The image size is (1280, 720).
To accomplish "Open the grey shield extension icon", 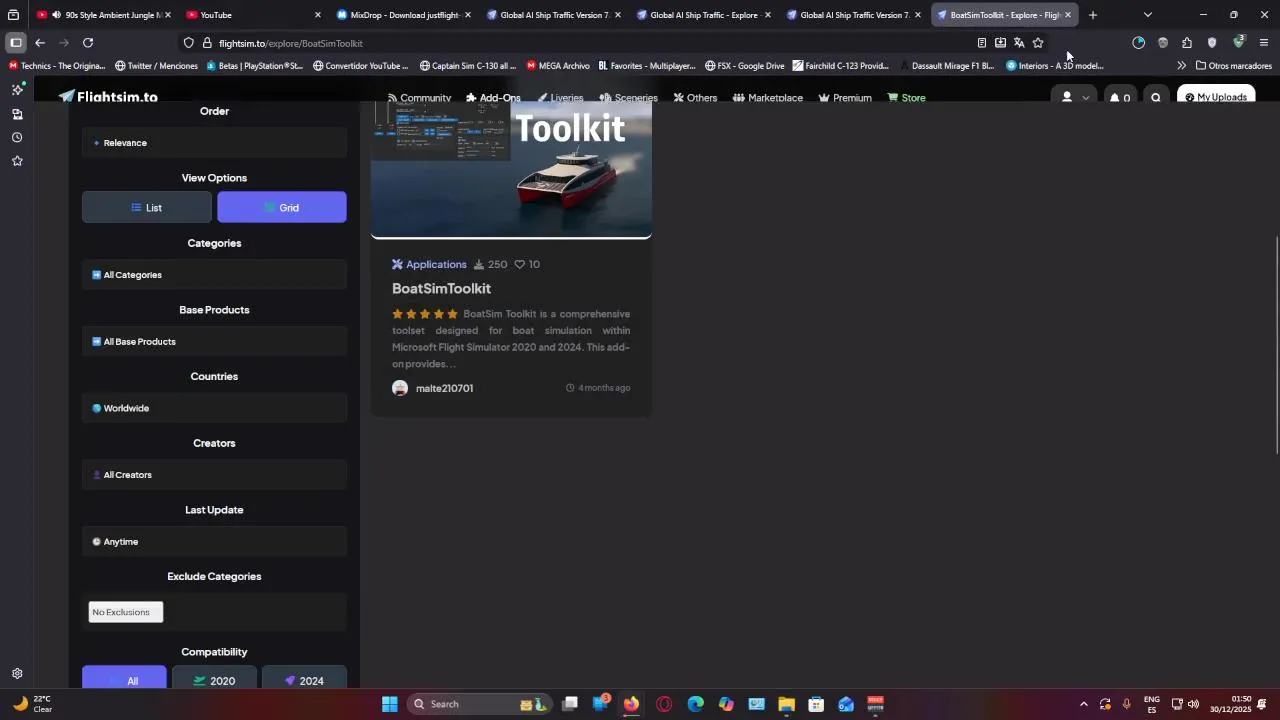I will point(1212,43).
